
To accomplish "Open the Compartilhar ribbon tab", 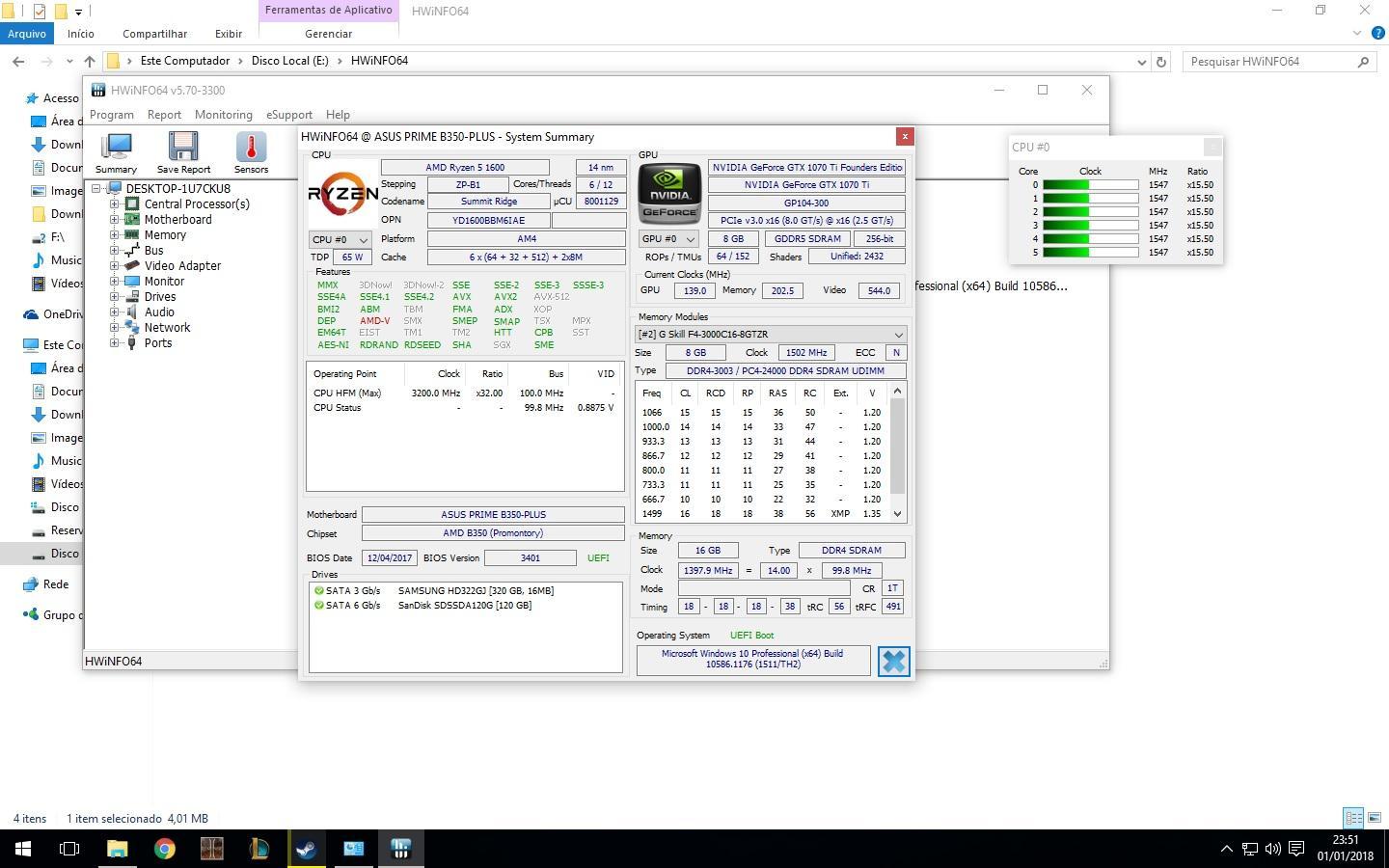I will [x=154, y=34].
